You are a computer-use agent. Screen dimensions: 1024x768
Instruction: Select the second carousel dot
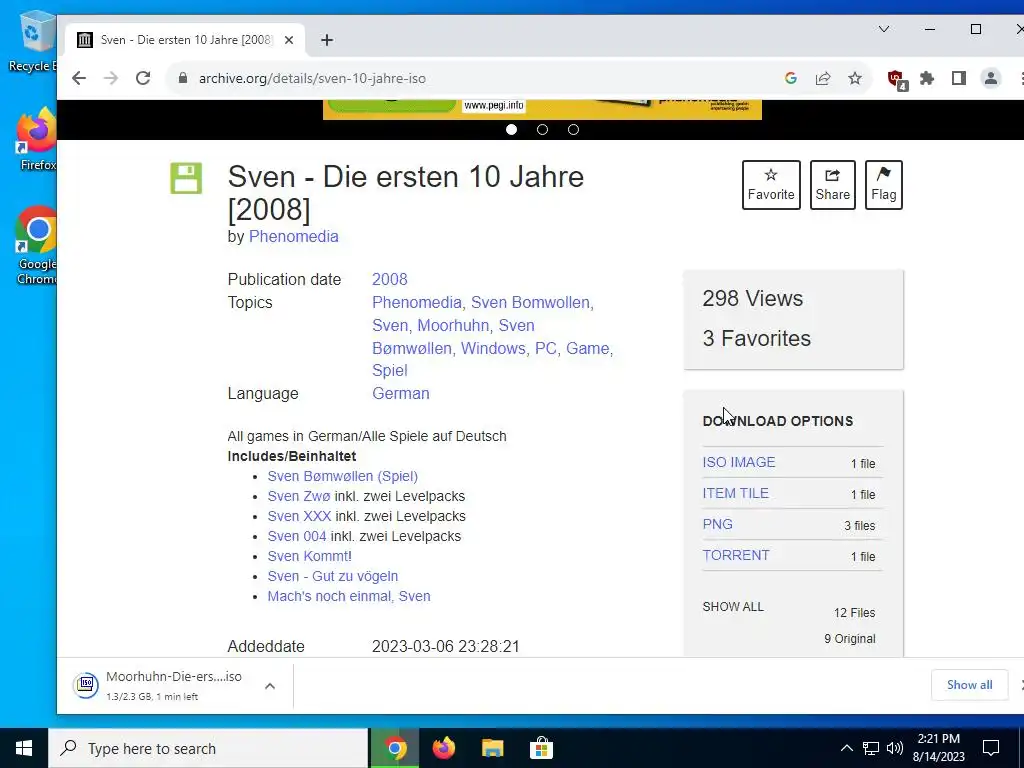(x=542, y=129)
